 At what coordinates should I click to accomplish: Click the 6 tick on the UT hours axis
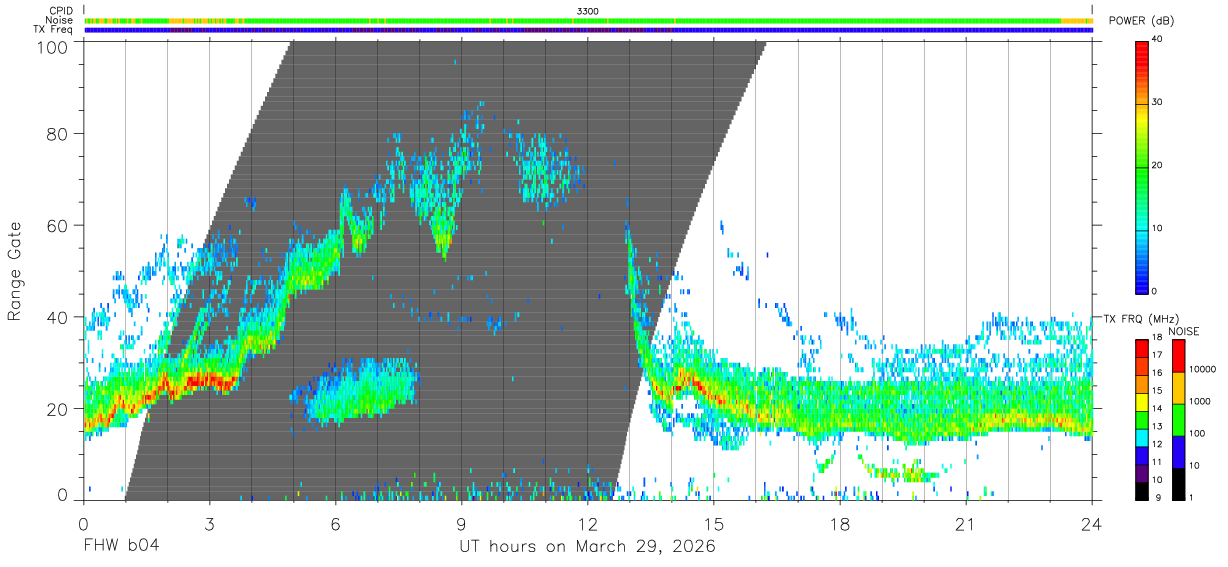336,523
